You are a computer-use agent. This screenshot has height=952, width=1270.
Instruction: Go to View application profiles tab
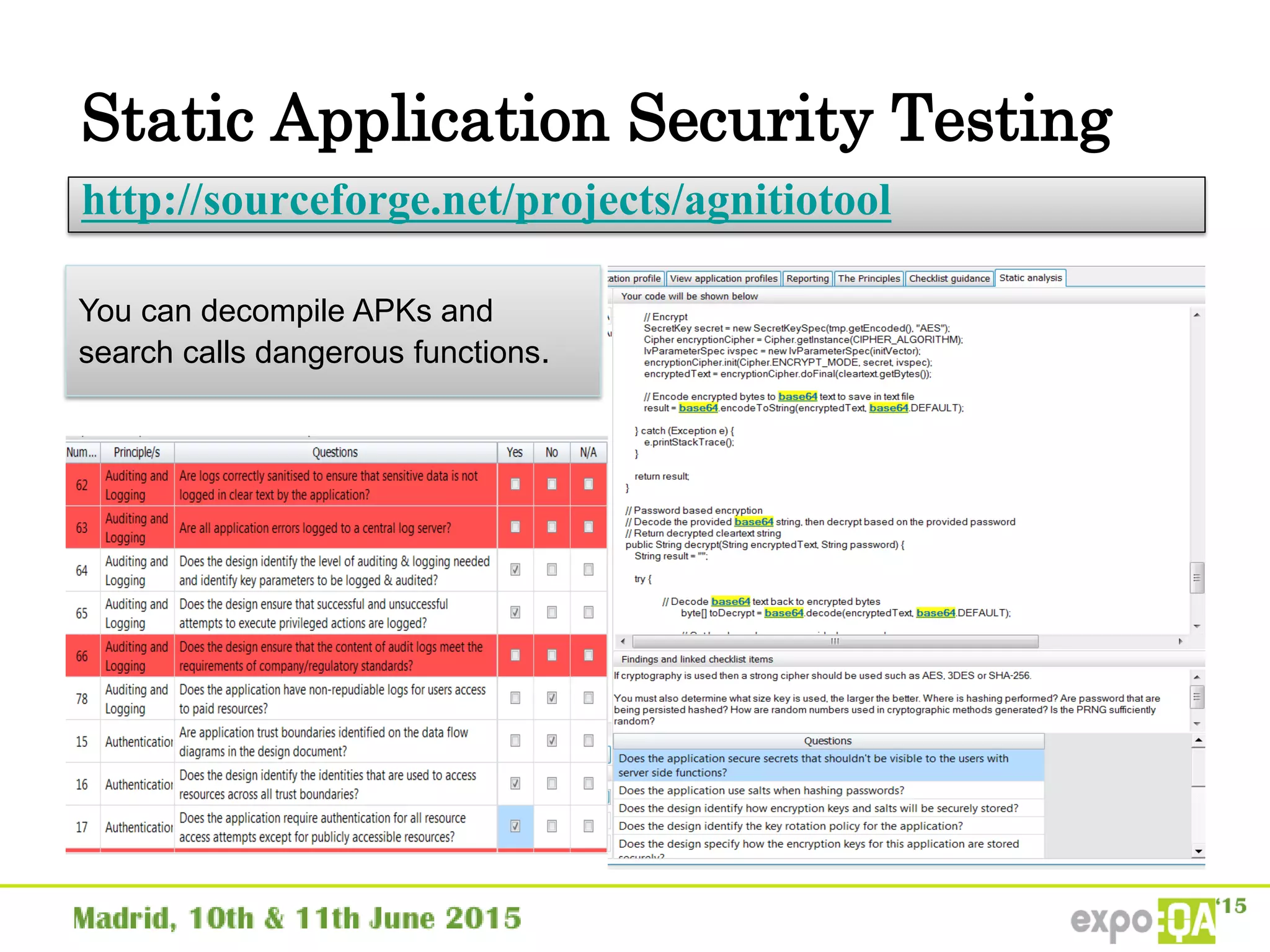723,279
